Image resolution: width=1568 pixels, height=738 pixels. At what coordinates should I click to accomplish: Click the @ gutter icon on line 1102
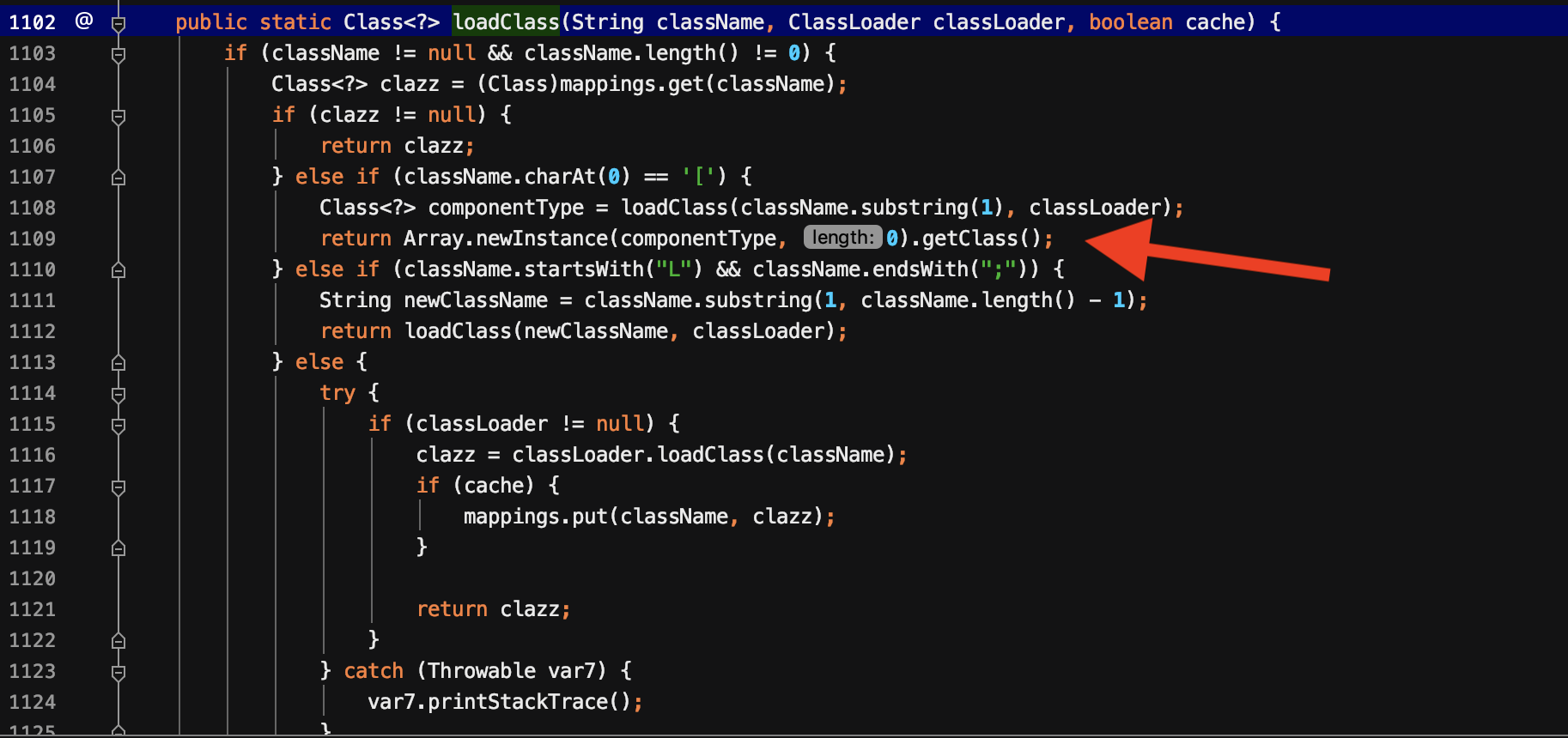pos(84,21)
